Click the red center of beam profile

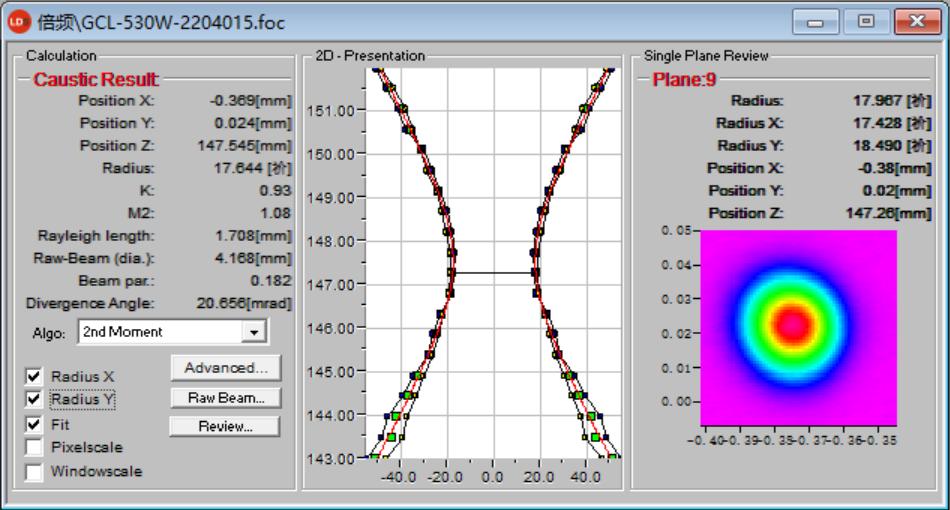[792, 324]
